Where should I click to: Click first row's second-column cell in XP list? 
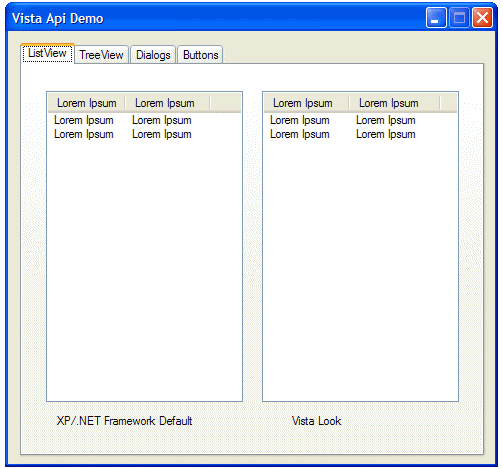162,120
